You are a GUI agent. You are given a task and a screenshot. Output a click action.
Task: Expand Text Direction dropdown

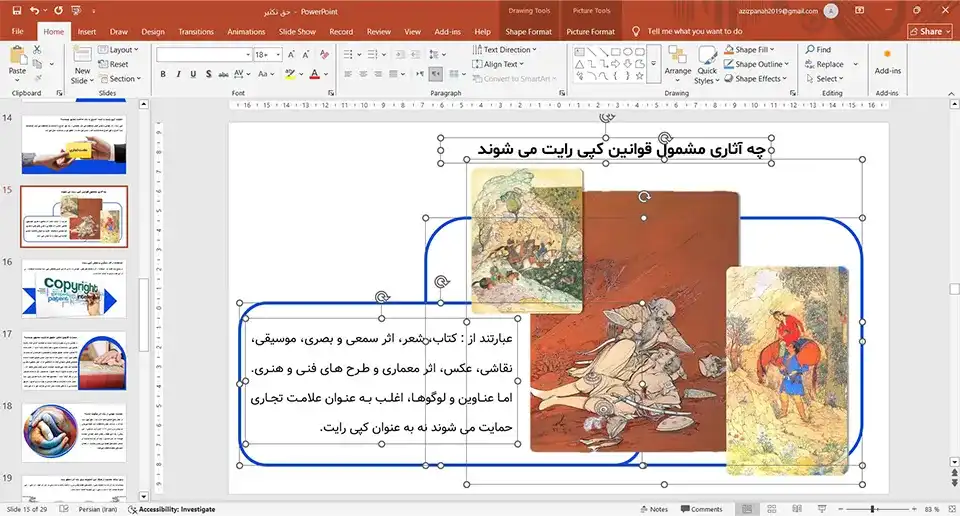504,50
